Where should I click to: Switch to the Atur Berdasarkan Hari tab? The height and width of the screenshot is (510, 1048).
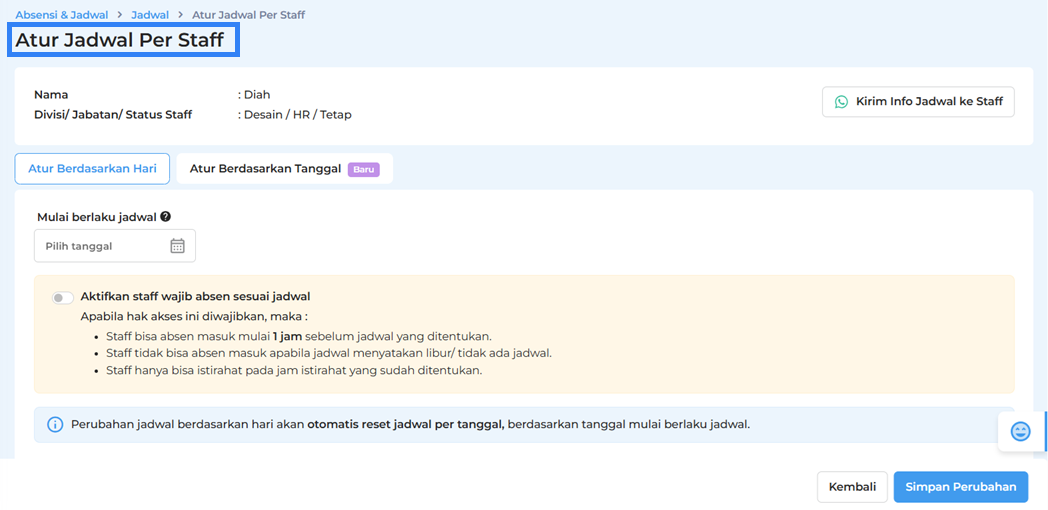(x=92, y=169)
